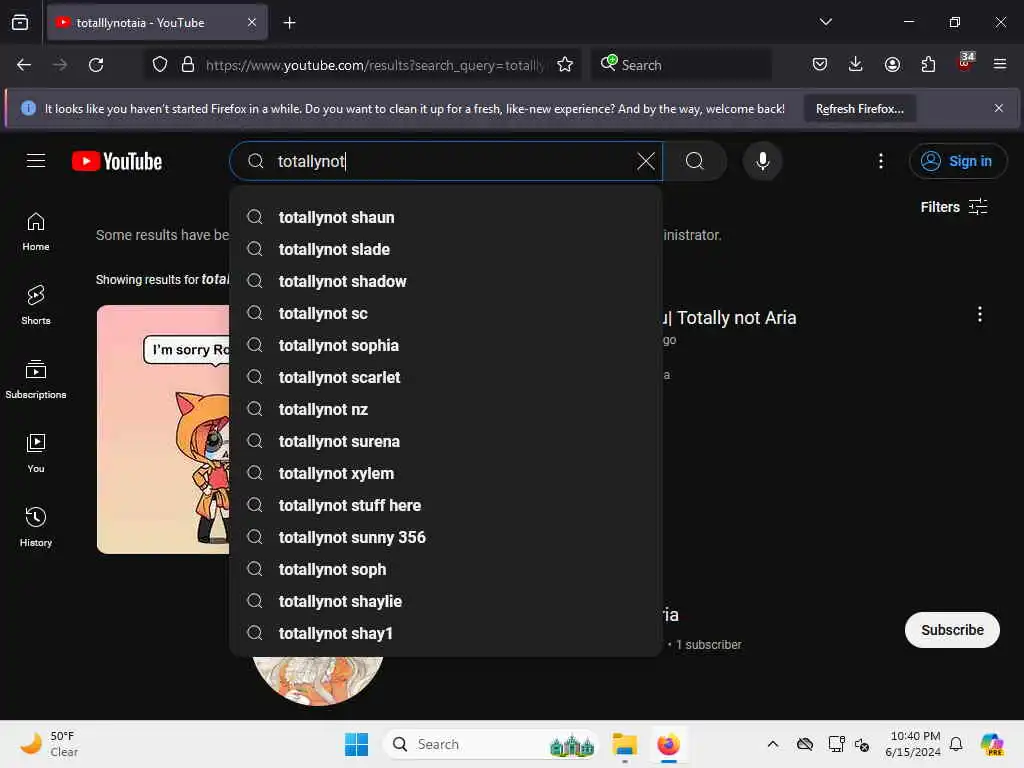This screenshot has height=768, width=1024.
Task: Open the Extensions puzzle icon
Action: (x=928, y=65)
